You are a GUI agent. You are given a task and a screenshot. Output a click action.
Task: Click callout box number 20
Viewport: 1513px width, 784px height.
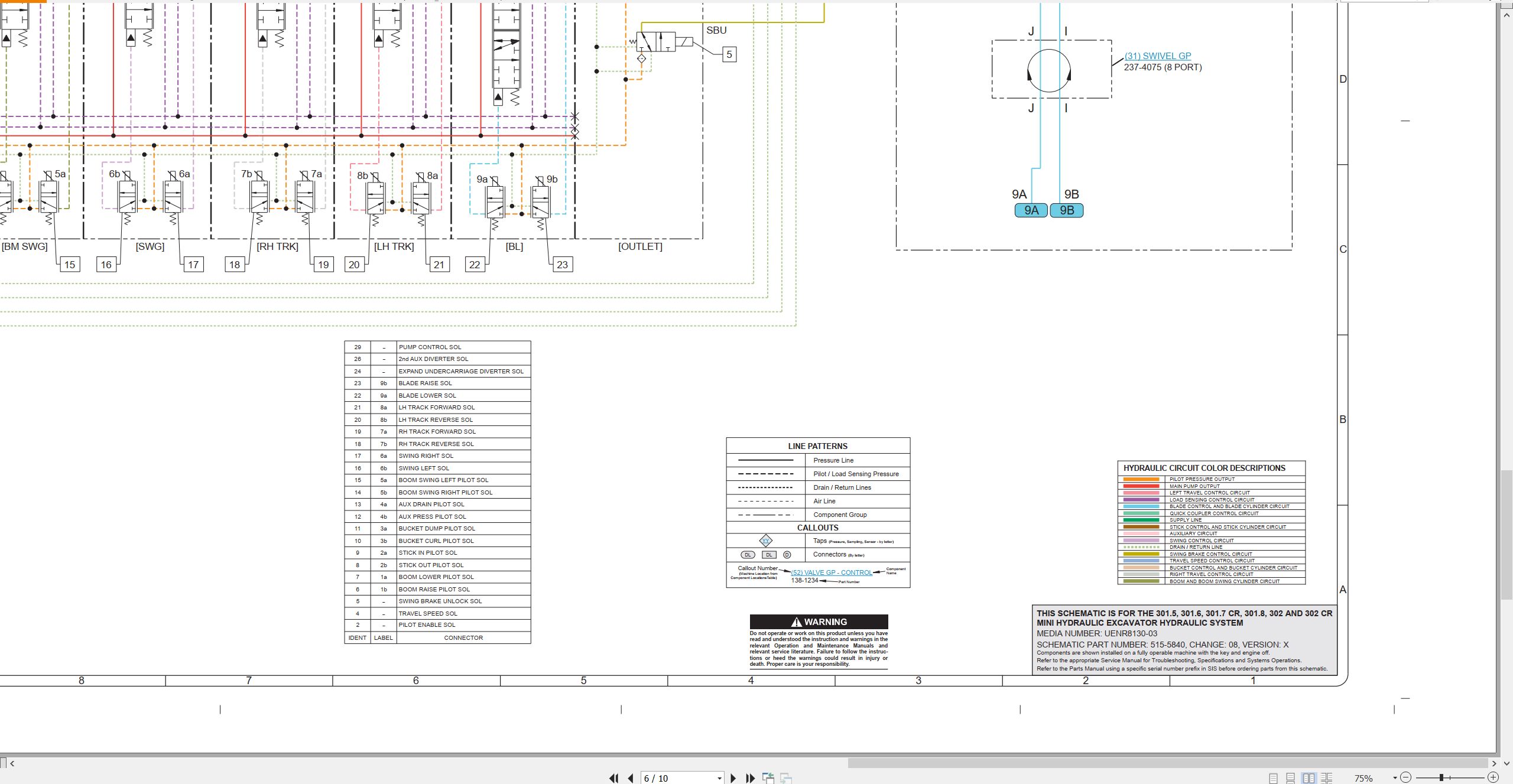click(x=354, y=265)
